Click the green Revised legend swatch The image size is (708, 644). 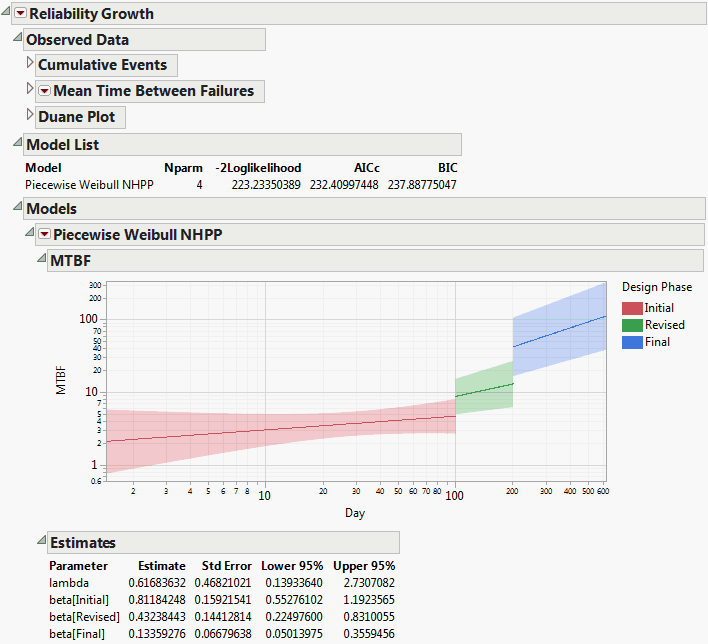(x=632, y=325)
